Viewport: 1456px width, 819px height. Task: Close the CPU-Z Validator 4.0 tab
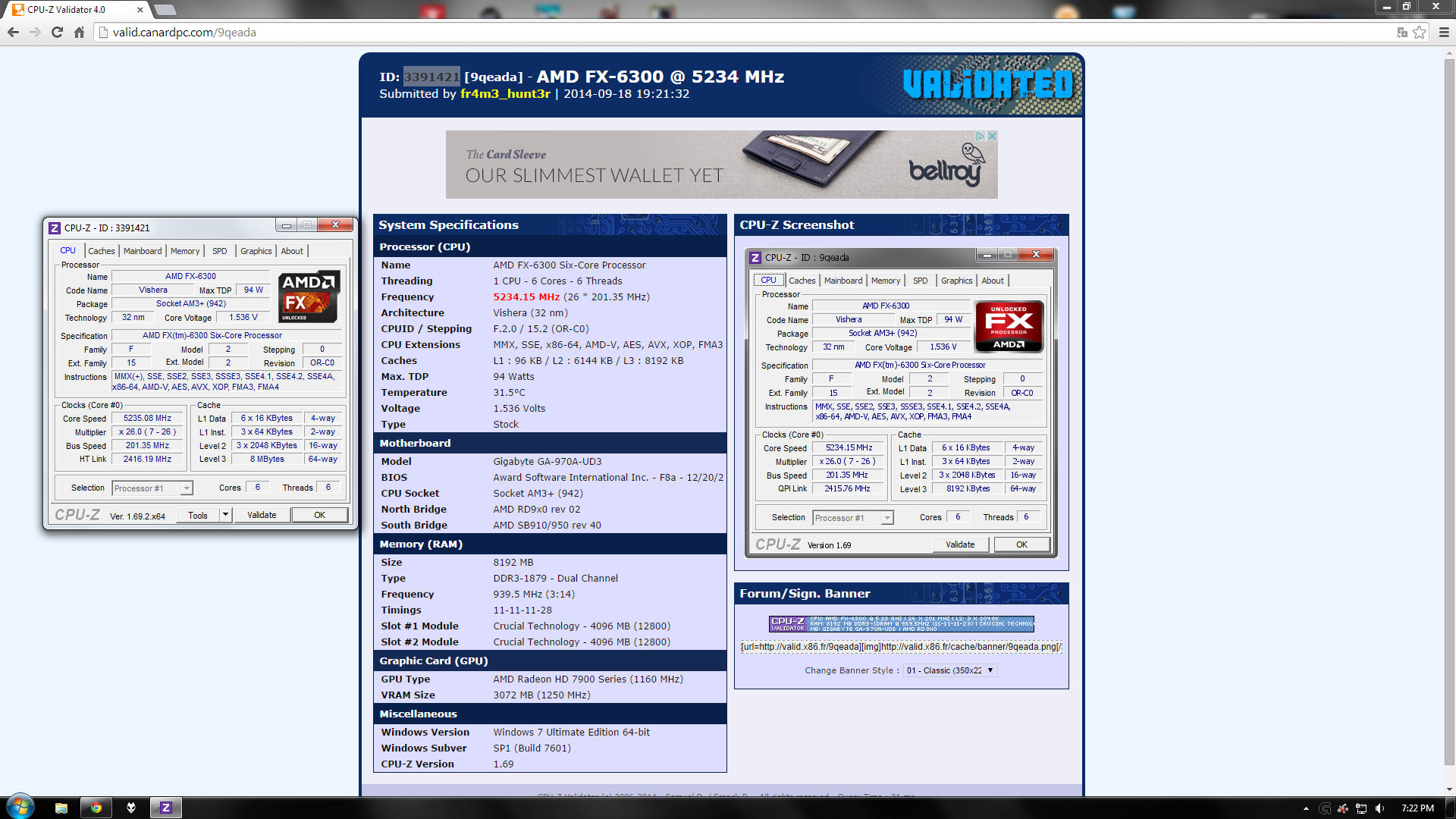point(140,10)
